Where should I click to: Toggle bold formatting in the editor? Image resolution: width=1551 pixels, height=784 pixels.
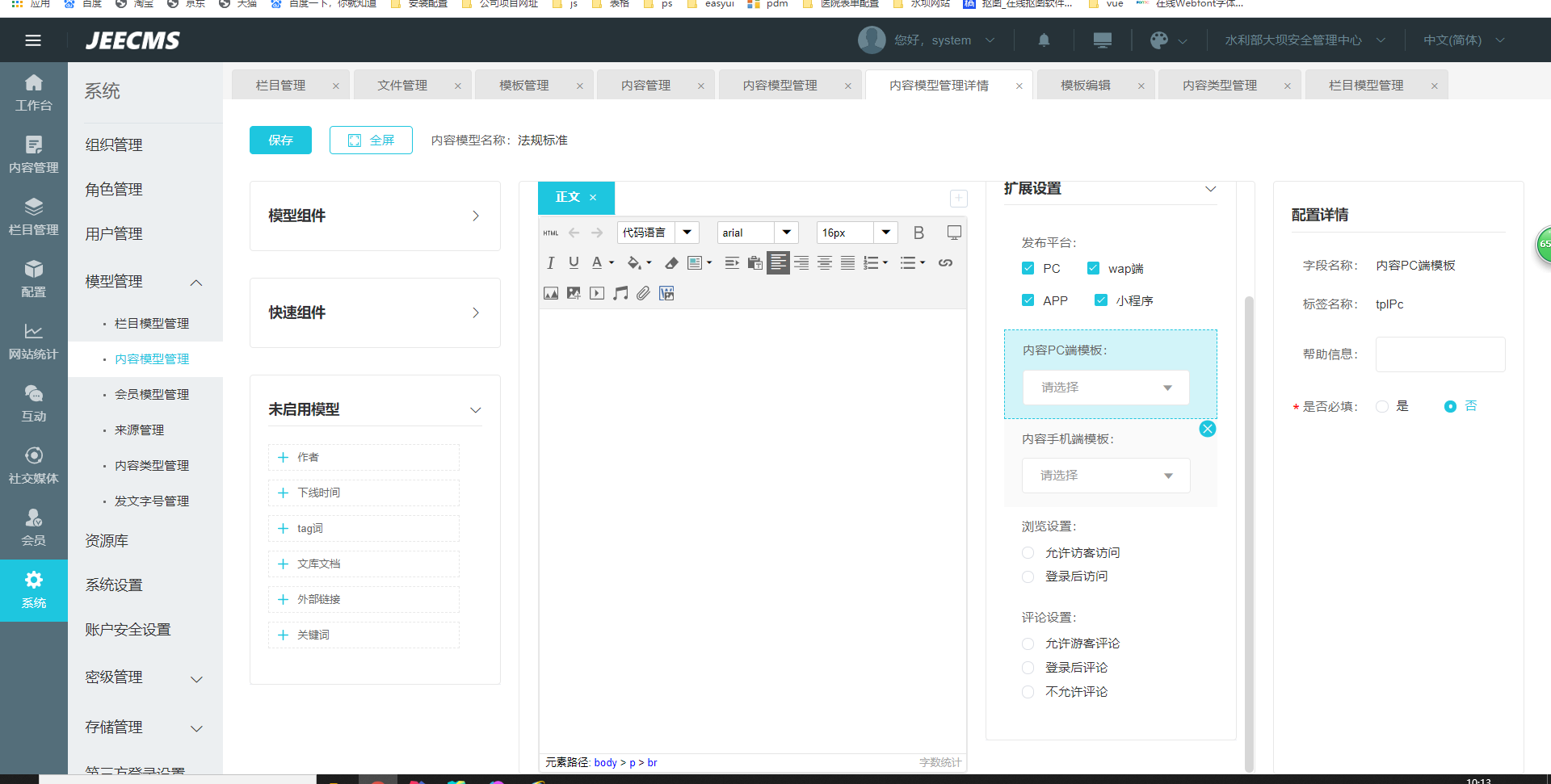click(918, 233)
